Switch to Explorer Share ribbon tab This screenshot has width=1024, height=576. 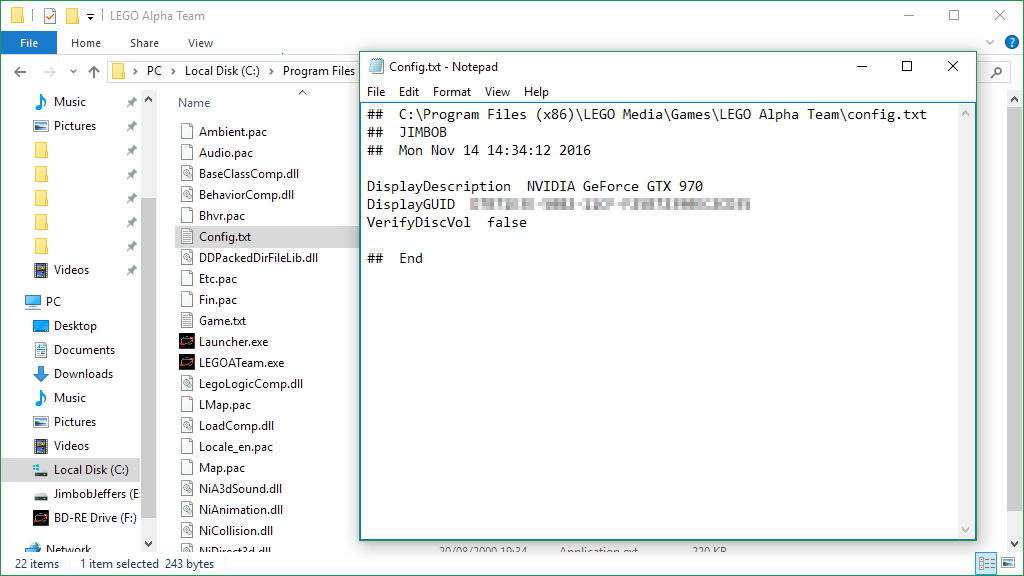pyautogui.click(x=144, y=43)
